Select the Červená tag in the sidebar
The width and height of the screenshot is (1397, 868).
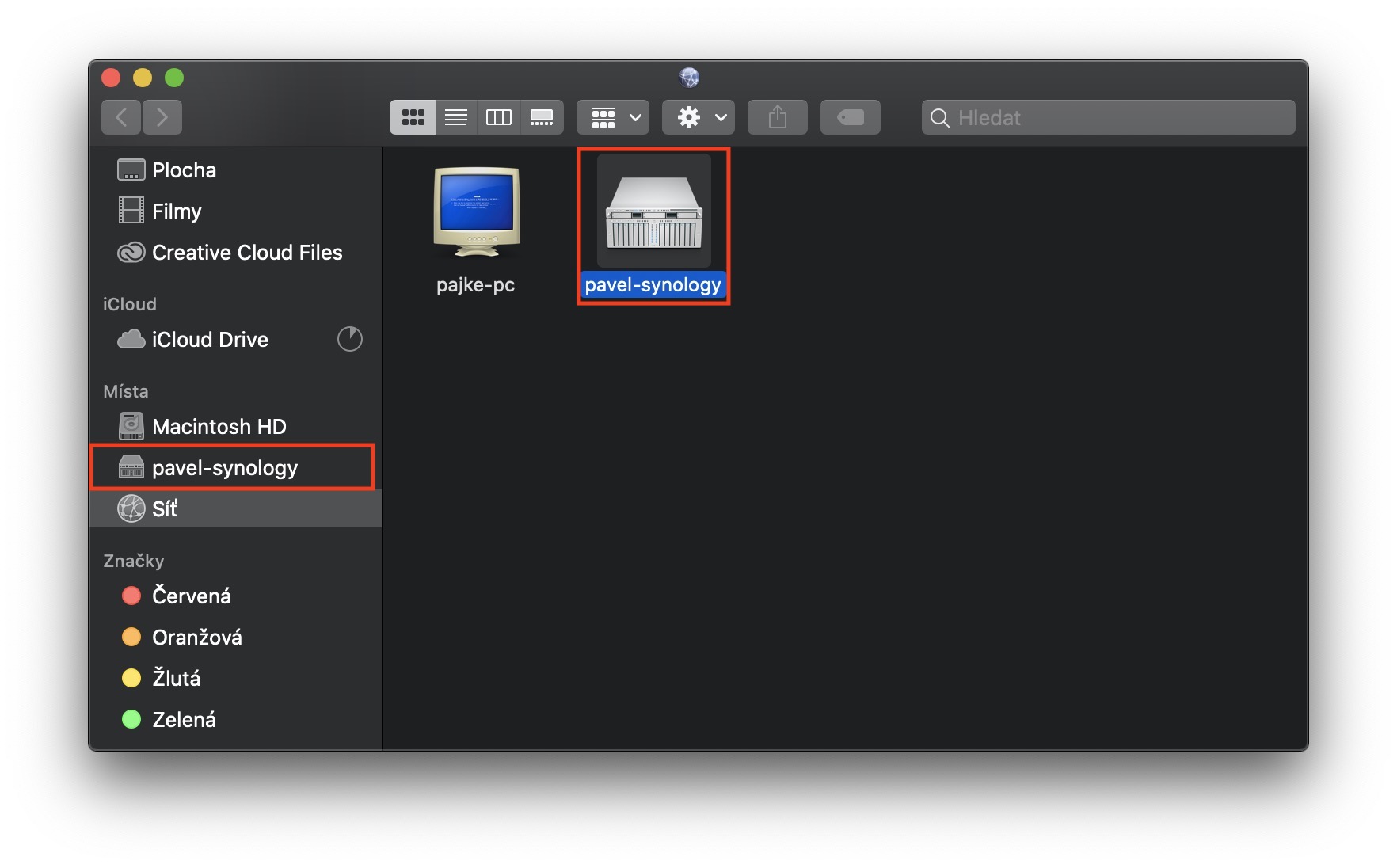click(x=191, y=596)
